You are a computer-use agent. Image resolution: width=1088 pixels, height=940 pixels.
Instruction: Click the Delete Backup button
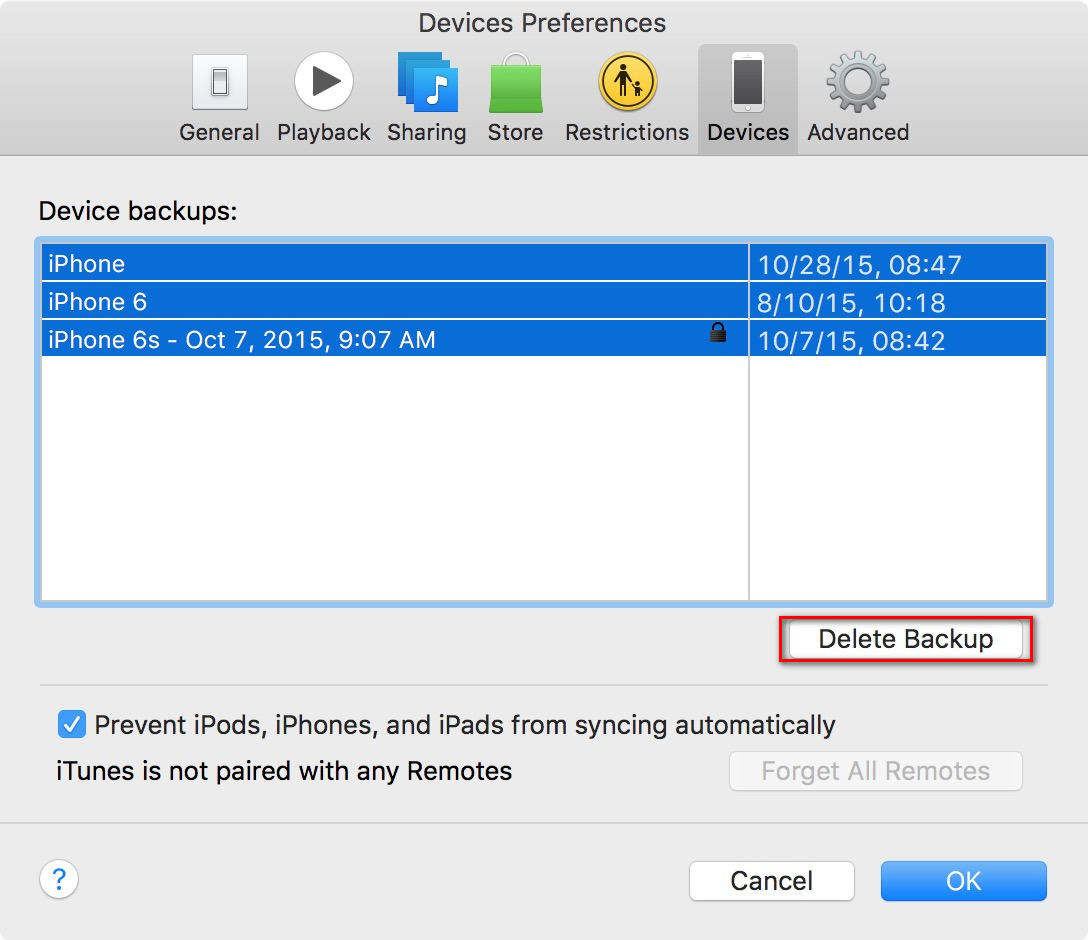[x=906, y=639]
